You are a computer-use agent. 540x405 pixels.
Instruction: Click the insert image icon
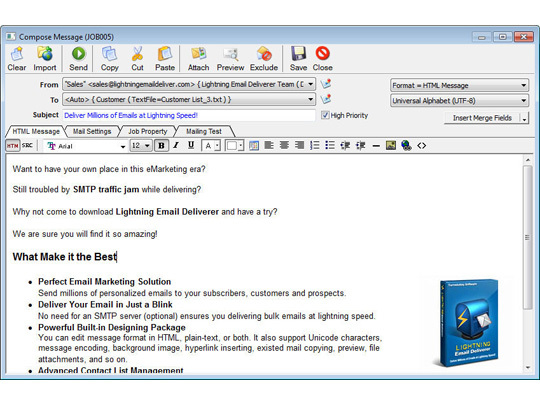click(x=391, y=146)
